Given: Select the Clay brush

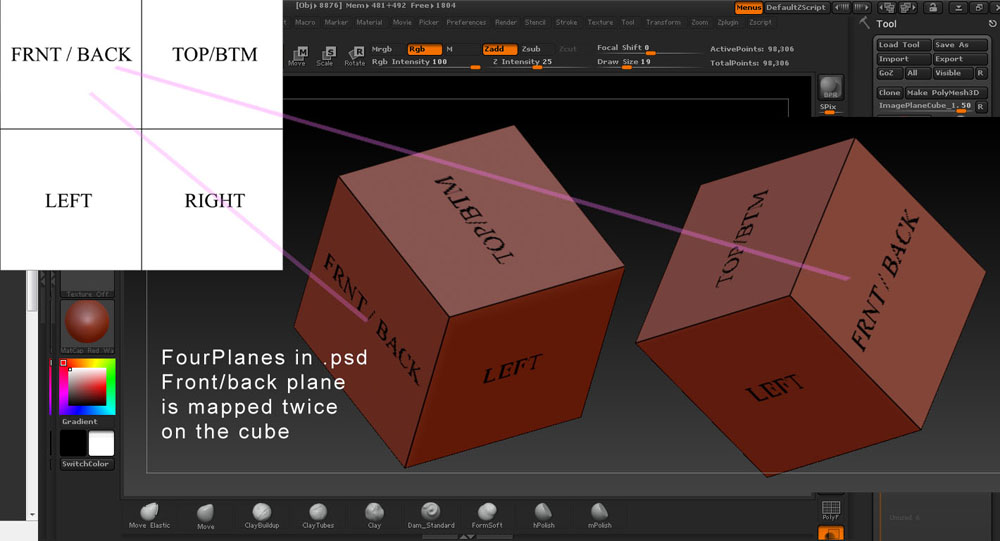Looking at the screenshot, I should pos(374,515).
